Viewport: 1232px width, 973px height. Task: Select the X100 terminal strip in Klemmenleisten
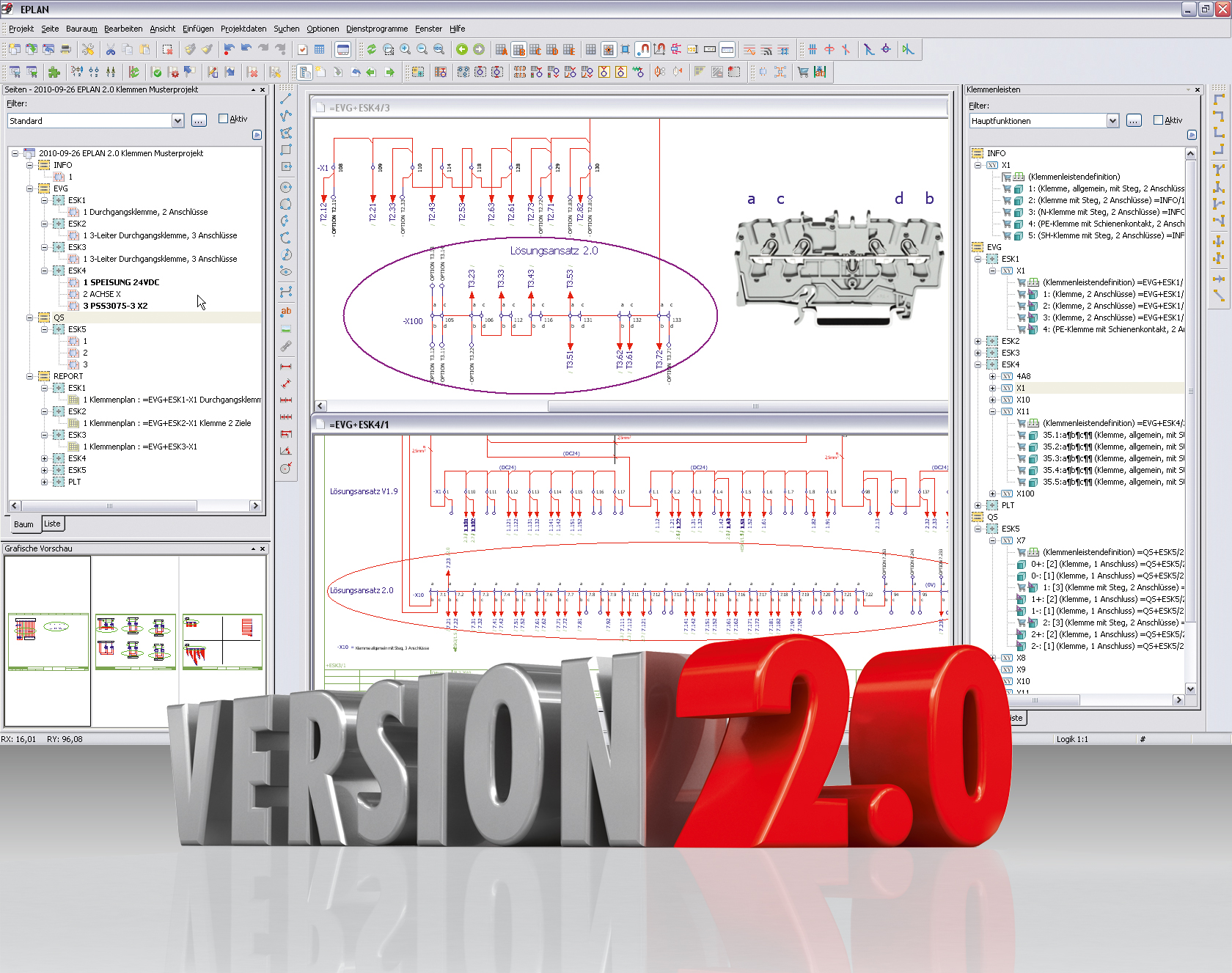pos(1025,493)
